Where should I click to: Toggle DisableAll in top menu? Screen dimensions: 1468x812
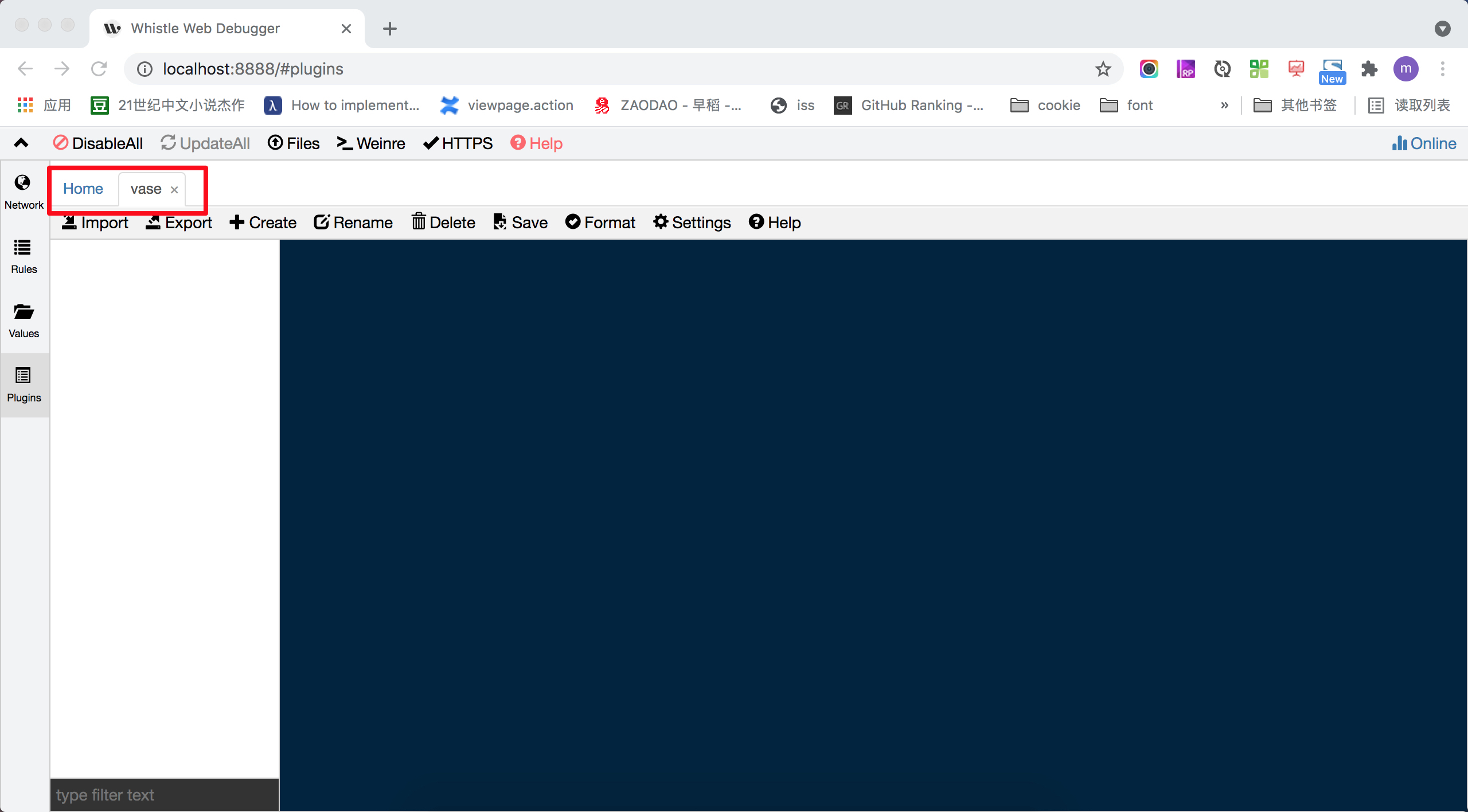[x=98, y=143]
